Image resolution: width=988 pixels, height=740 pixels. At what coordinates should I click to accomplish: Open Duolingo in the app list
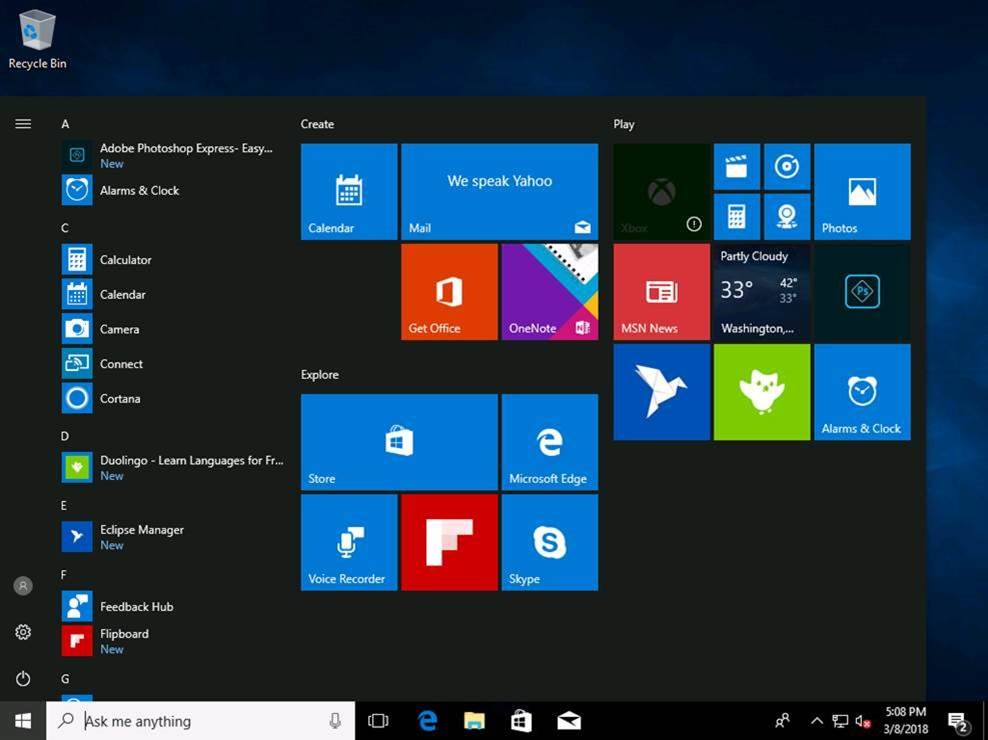(174, 468)
